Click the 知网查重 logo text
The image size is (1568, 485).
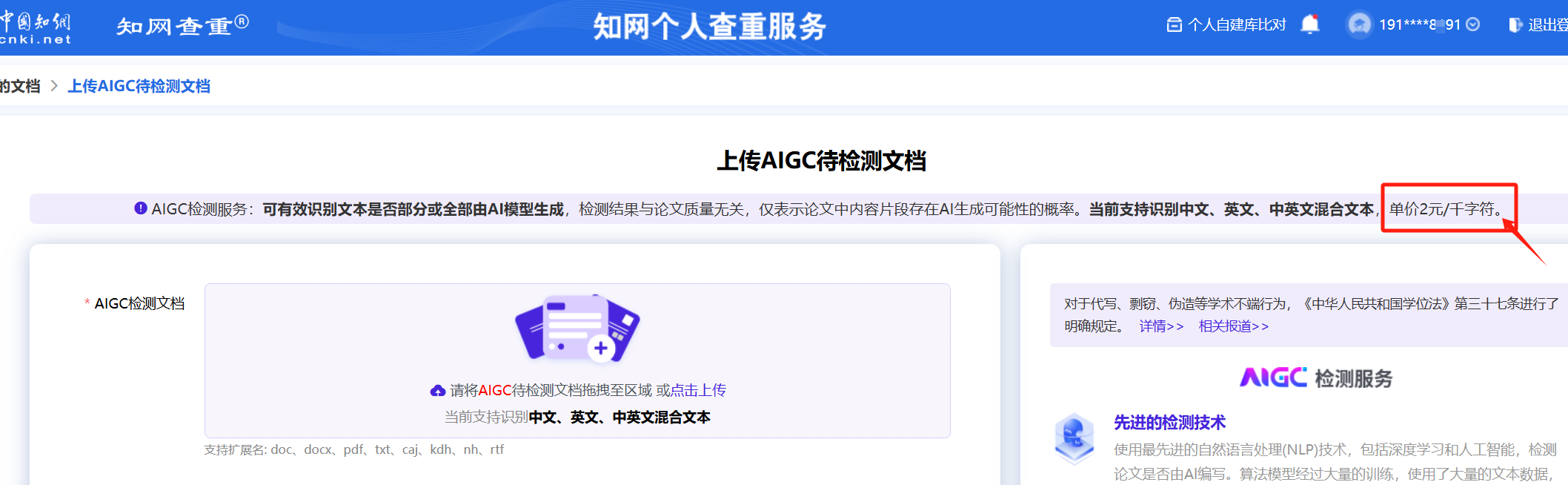click(x=182, y=26)
